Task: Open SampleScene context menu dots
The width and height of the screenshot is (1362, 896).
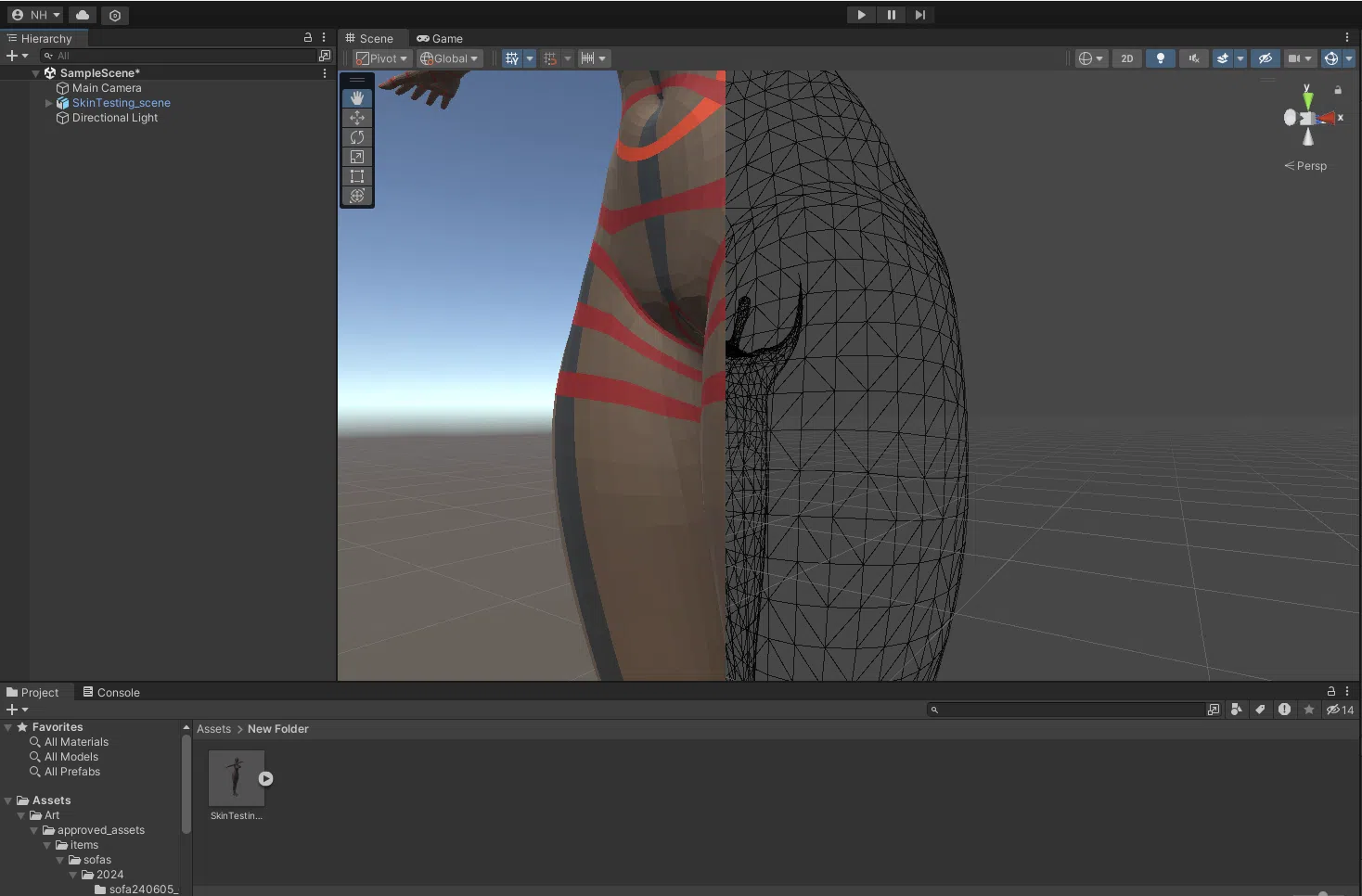Action: click(x=324, y=72)
